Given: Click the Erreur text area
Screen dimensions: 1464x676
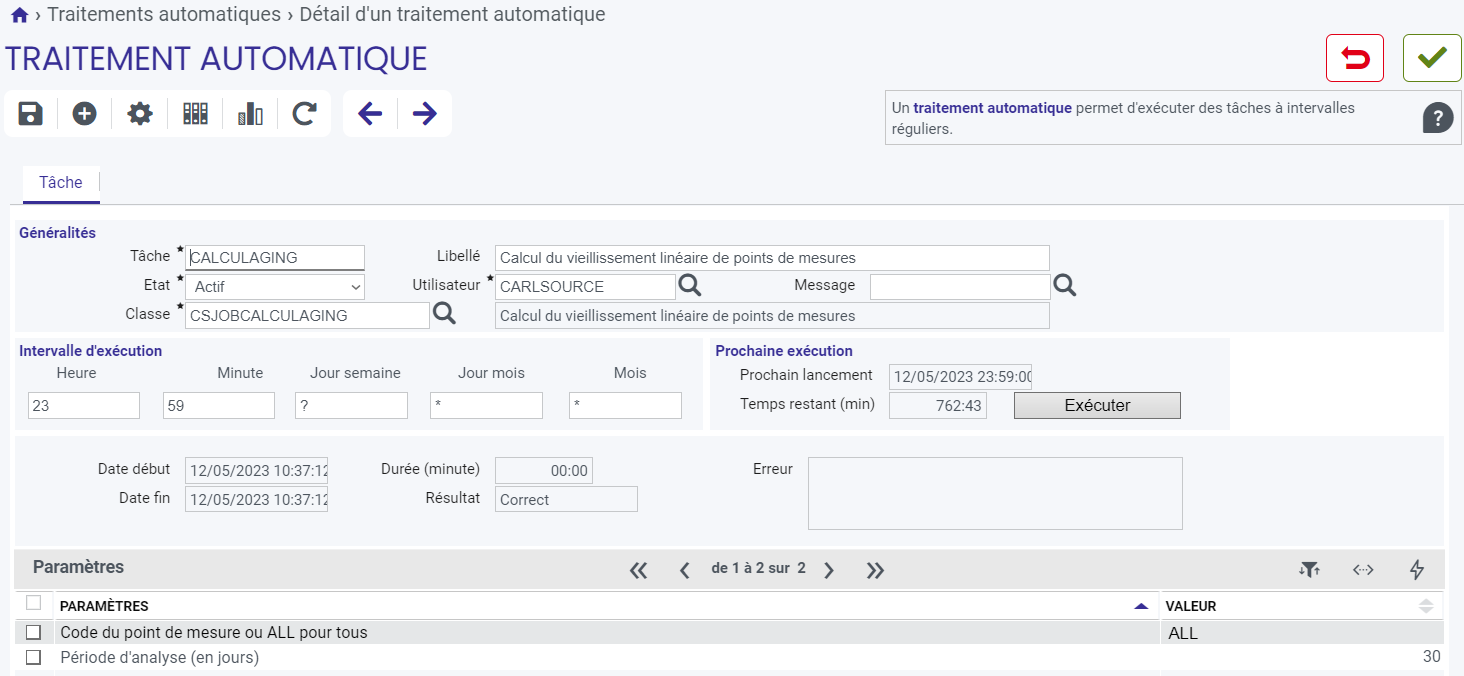Looking at the screenshot, I should (x=995, y=493).
